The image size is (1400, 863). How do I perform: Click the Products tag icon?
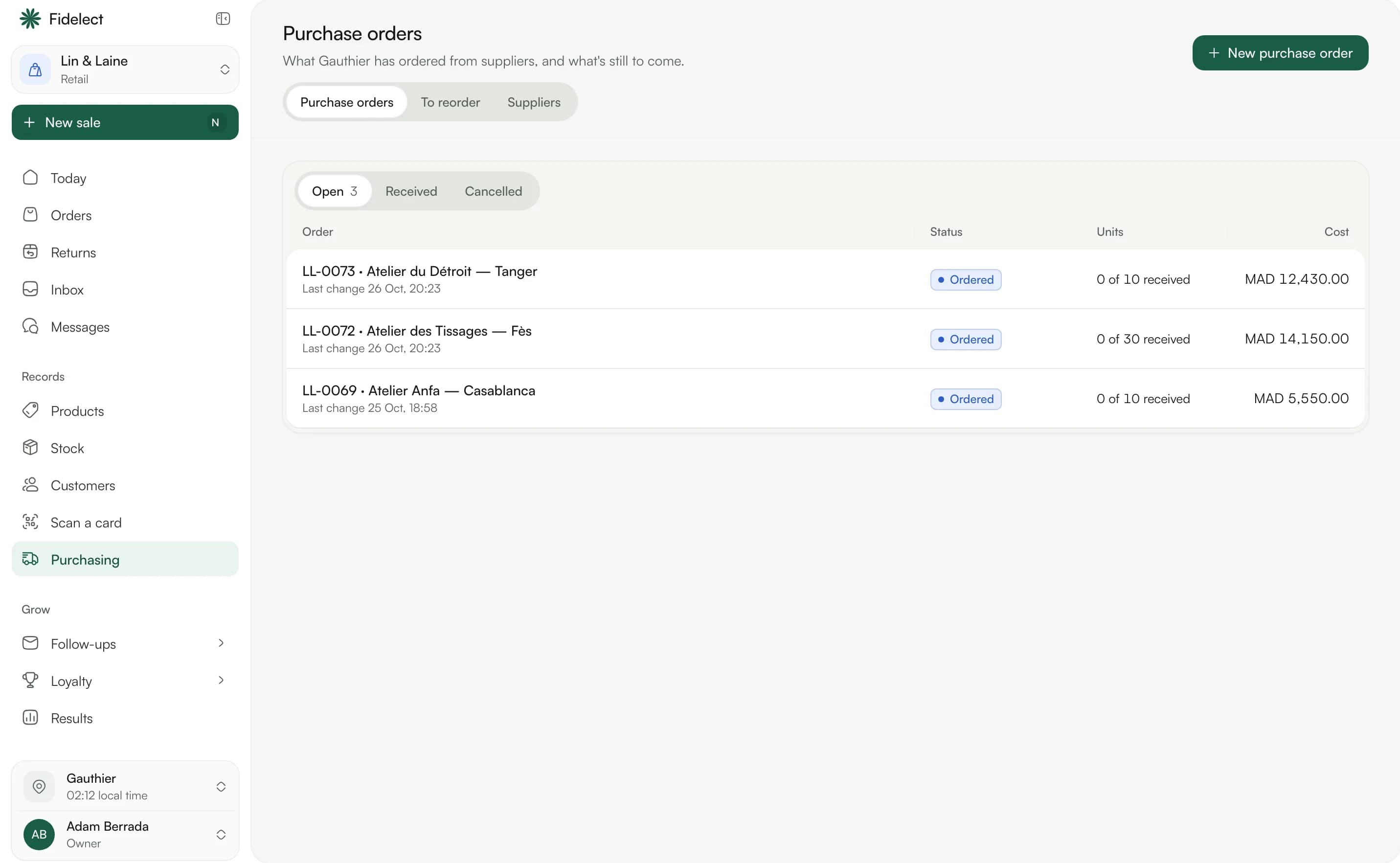coord(30,410)
